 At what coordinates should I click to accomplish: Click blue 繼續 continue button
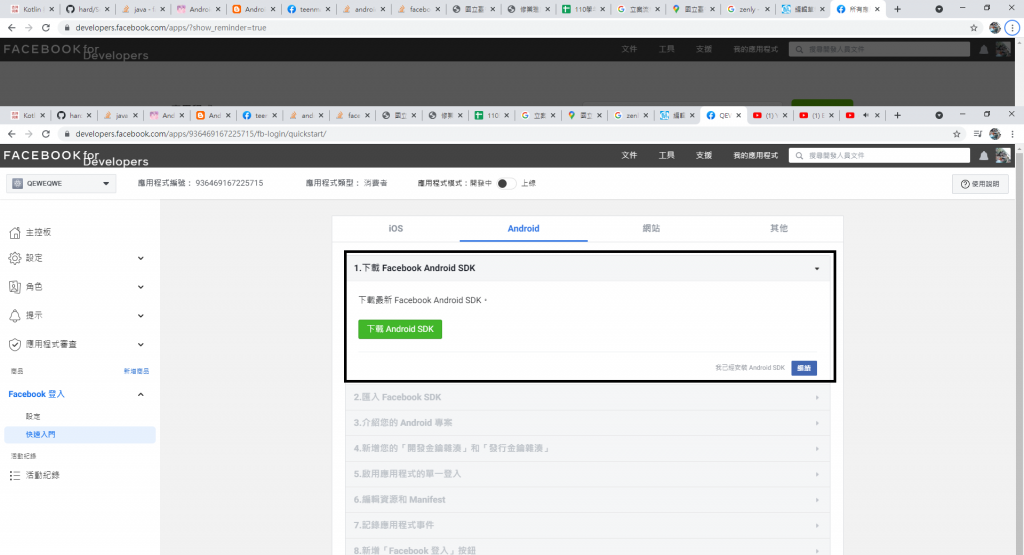804,368
